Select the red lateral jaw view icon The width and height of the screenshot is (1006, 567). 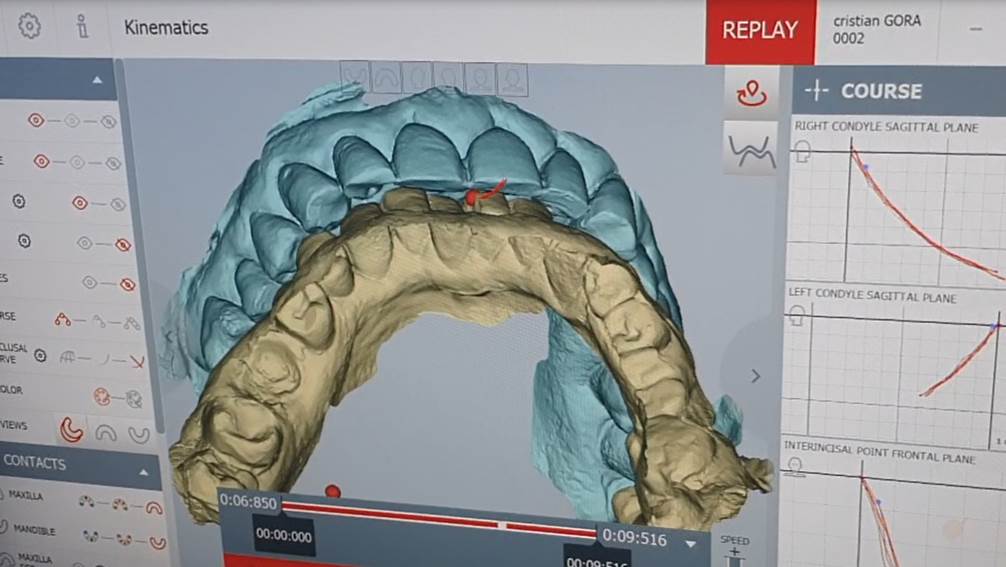point(71,430)
